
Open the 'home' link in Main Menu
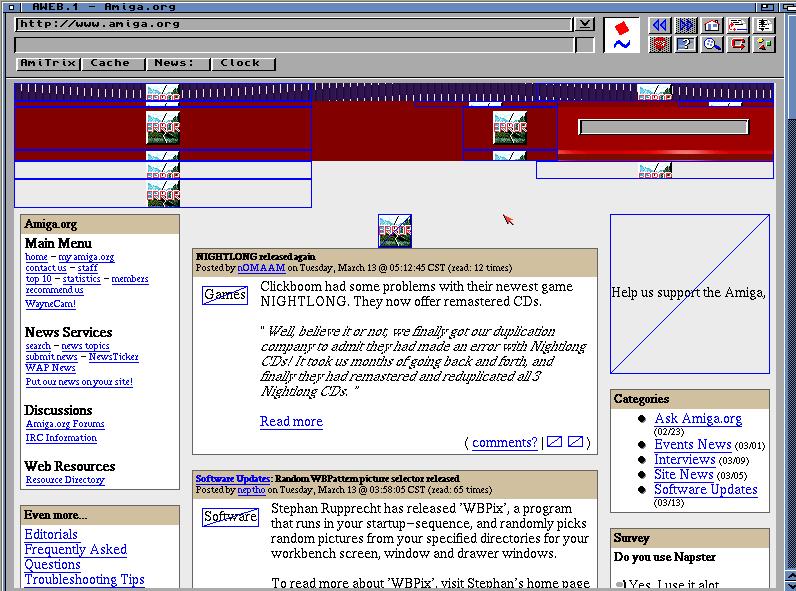click(37, 257)
